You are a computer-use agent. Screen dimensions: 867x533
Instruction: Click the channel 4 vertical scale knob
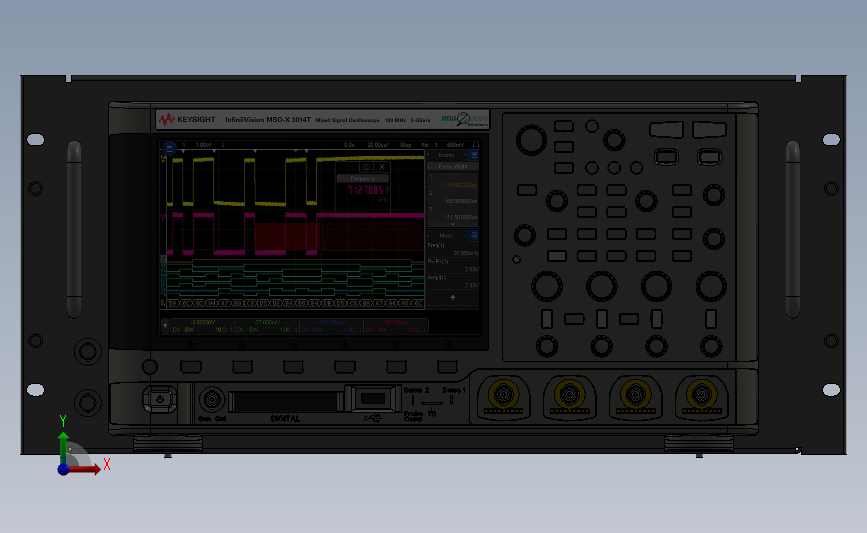(711, 286)
